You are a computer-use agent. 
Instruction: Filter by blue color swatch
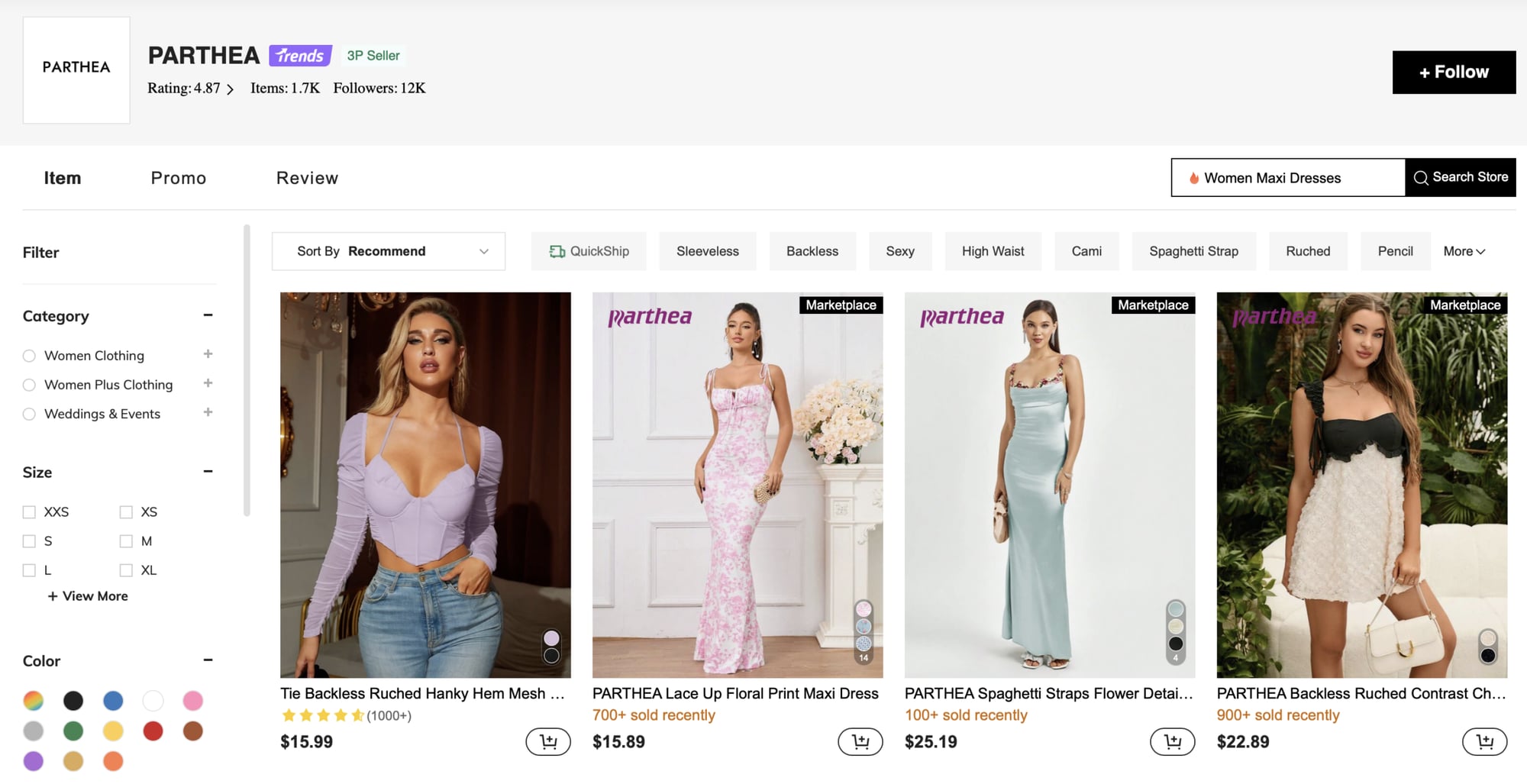tap(113, 701)
